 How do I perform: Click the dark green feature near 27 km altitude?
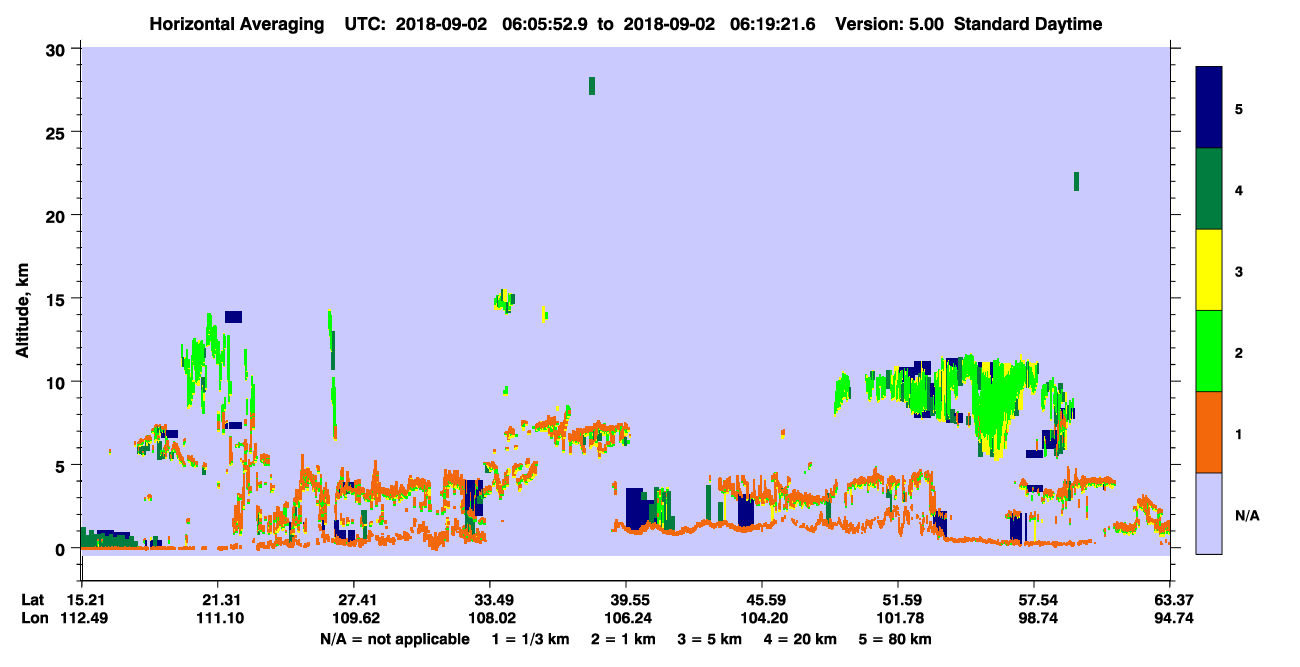592,86
